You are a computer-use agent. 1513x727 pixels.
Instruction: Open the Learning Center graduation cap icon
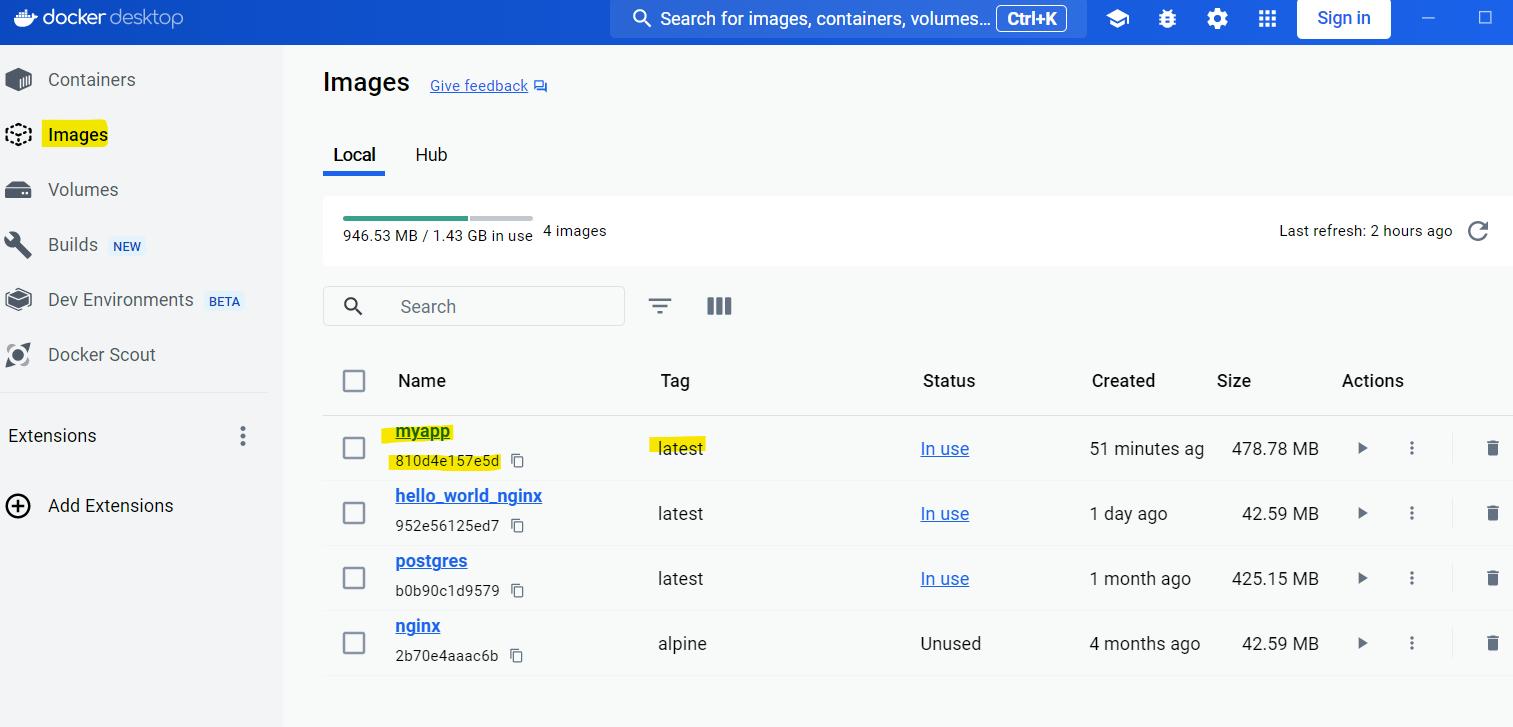coord(1117,19)
